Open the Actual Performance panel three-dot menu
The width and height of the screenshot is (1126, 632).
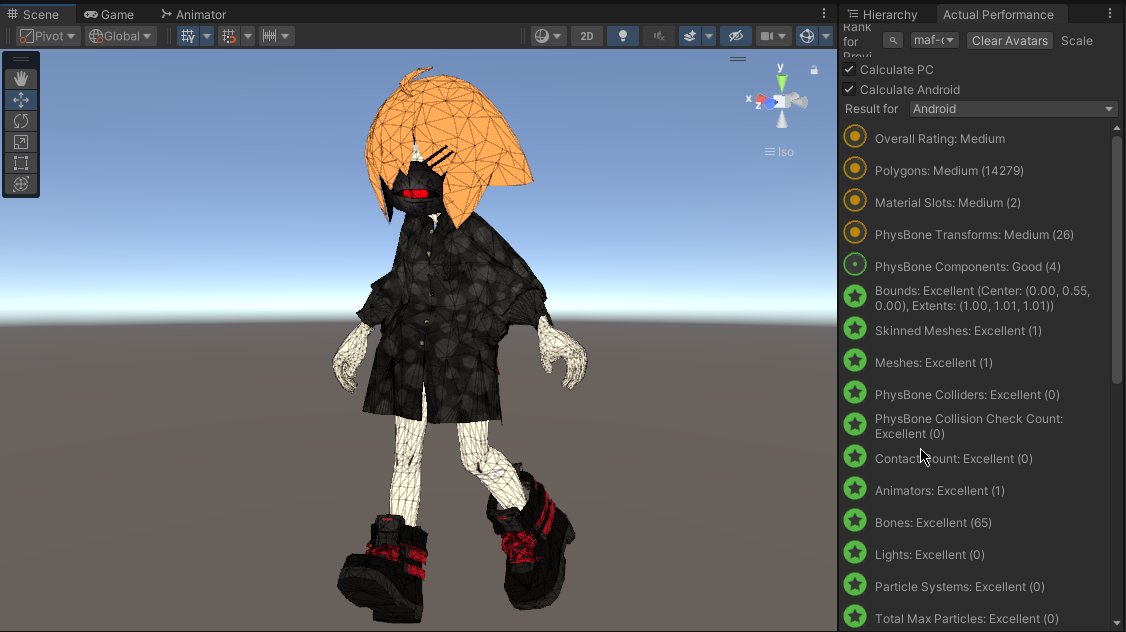pos(1109,14)
